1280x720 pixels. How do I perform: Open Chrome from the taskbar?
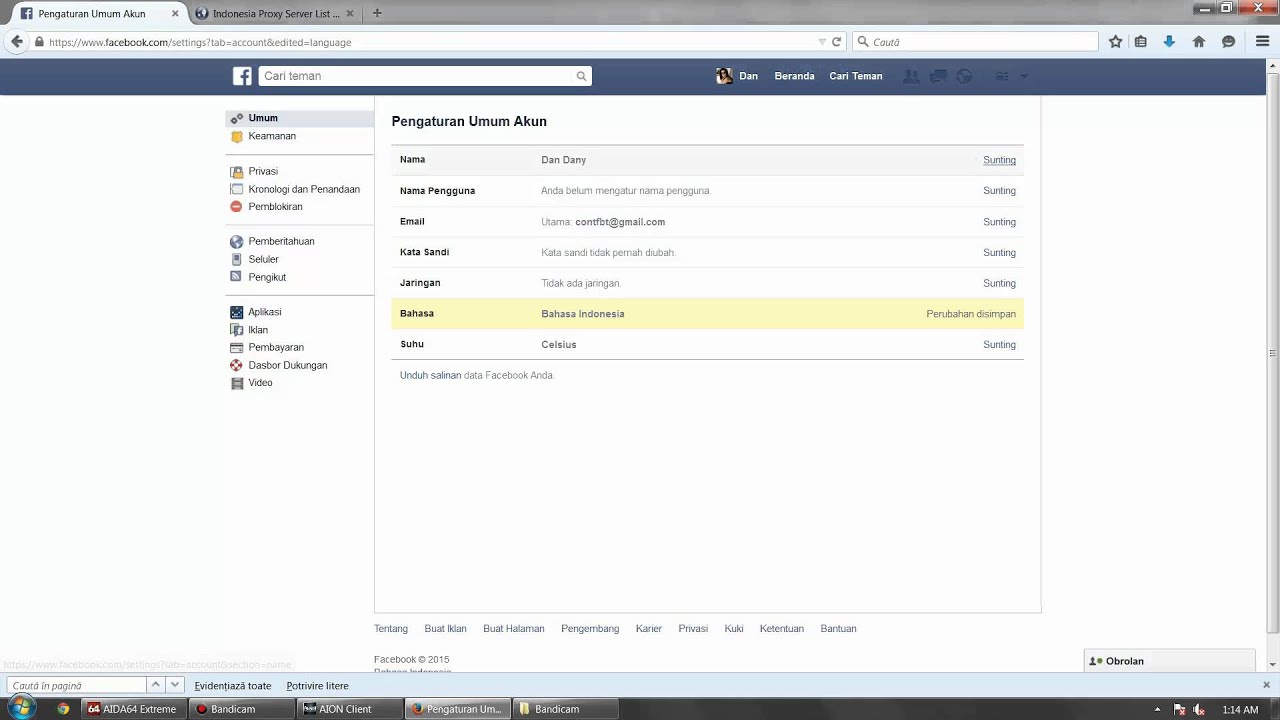click(63, 709)
